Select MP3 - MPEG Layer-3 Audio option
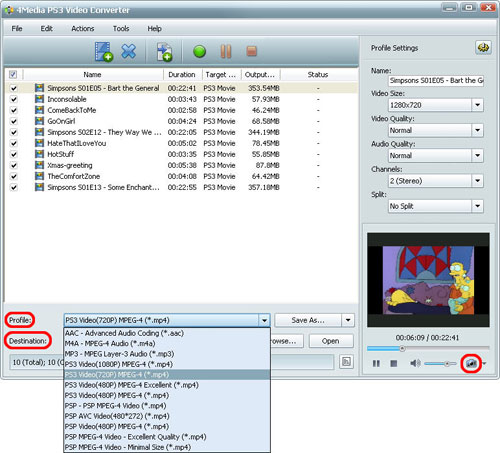This screenshot has width=500, height=453. [x=167, y=354]
